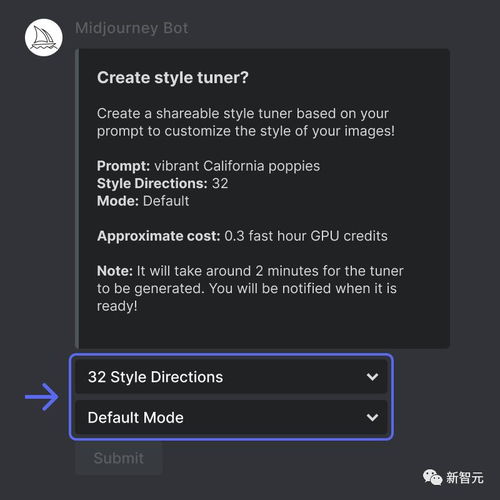Click the vibrant California poppies prompt text
The width and height of the screenshot is (500, 500).
tap(237, 166)
